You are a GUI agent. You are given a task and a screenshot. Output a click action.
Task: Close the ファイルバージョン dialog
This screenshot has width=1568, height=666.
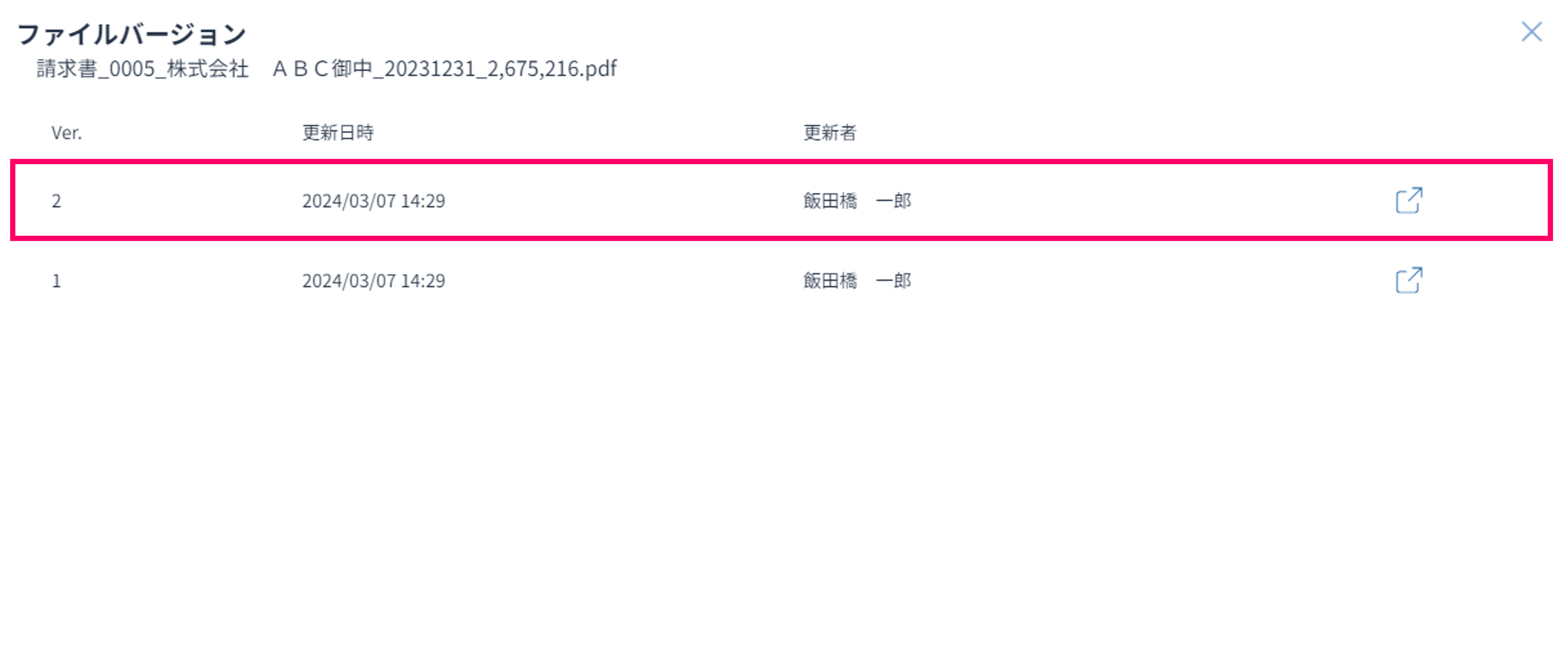pos(1531,31)
